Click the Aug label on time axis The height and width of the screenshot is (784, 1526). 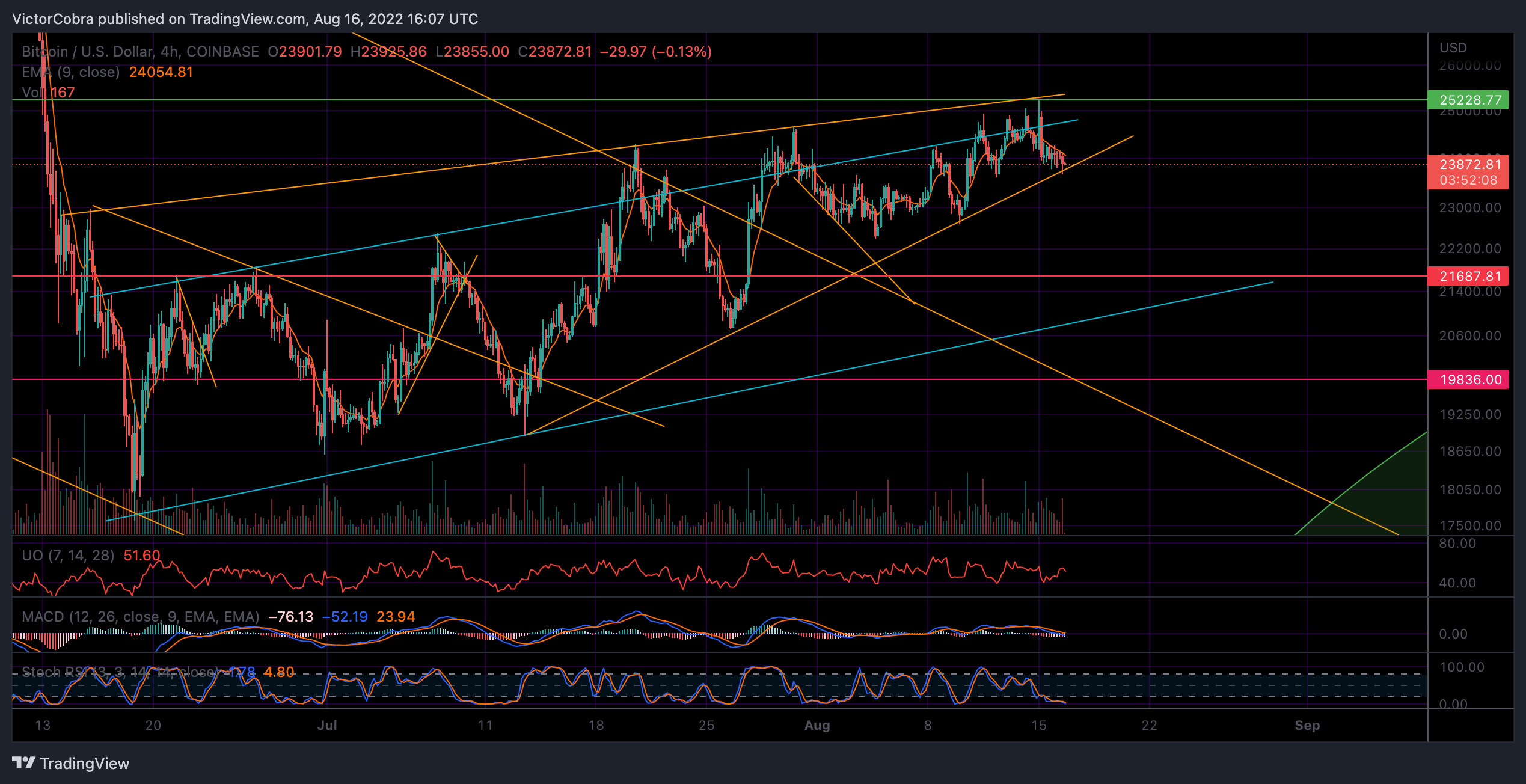click(817, 725)
